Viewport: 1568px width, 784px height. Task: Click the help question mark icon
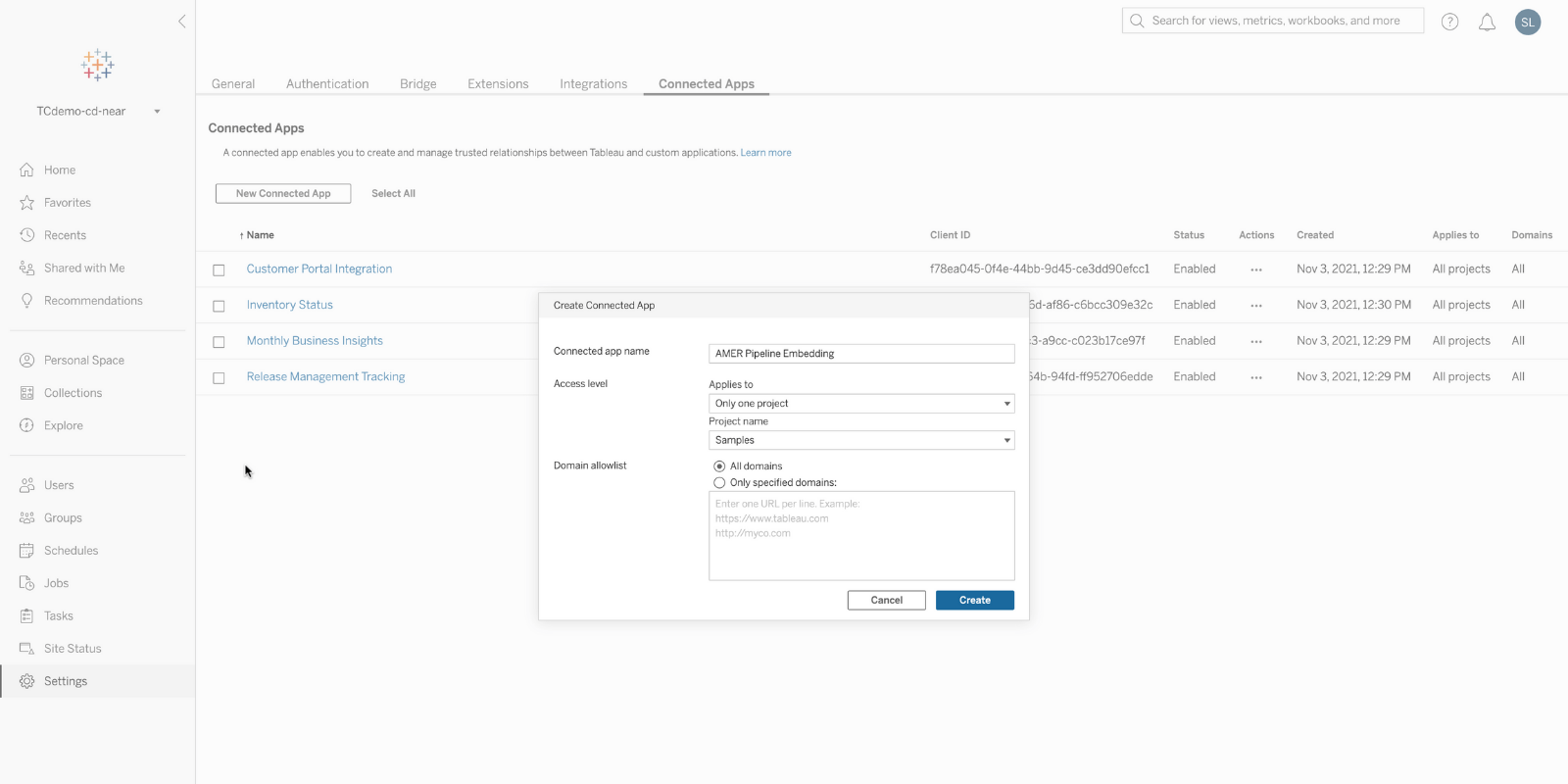pyautogui.click(x=1449, y=22)
